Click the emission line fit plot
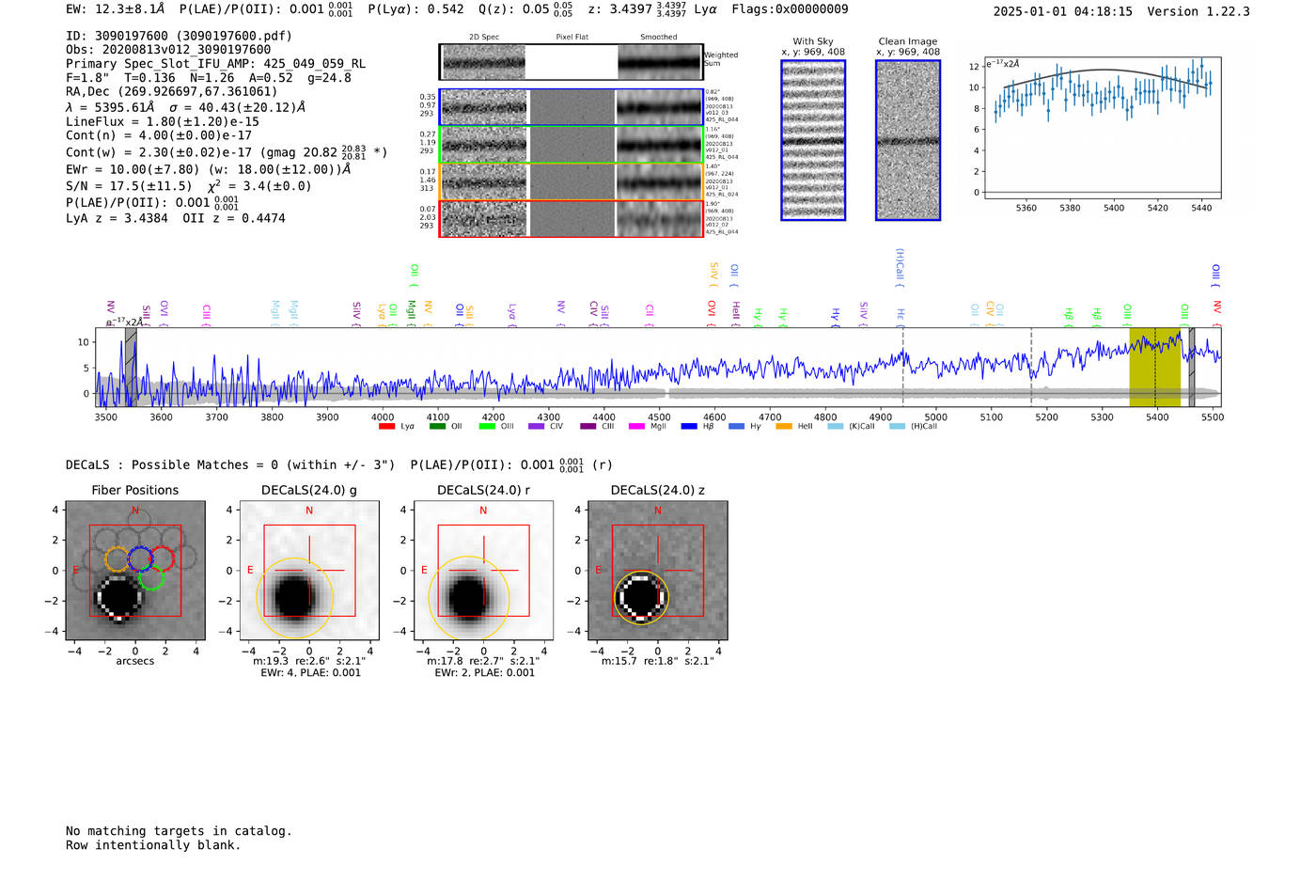Viewport: 1316px width, 896px height. (1102, 127)
